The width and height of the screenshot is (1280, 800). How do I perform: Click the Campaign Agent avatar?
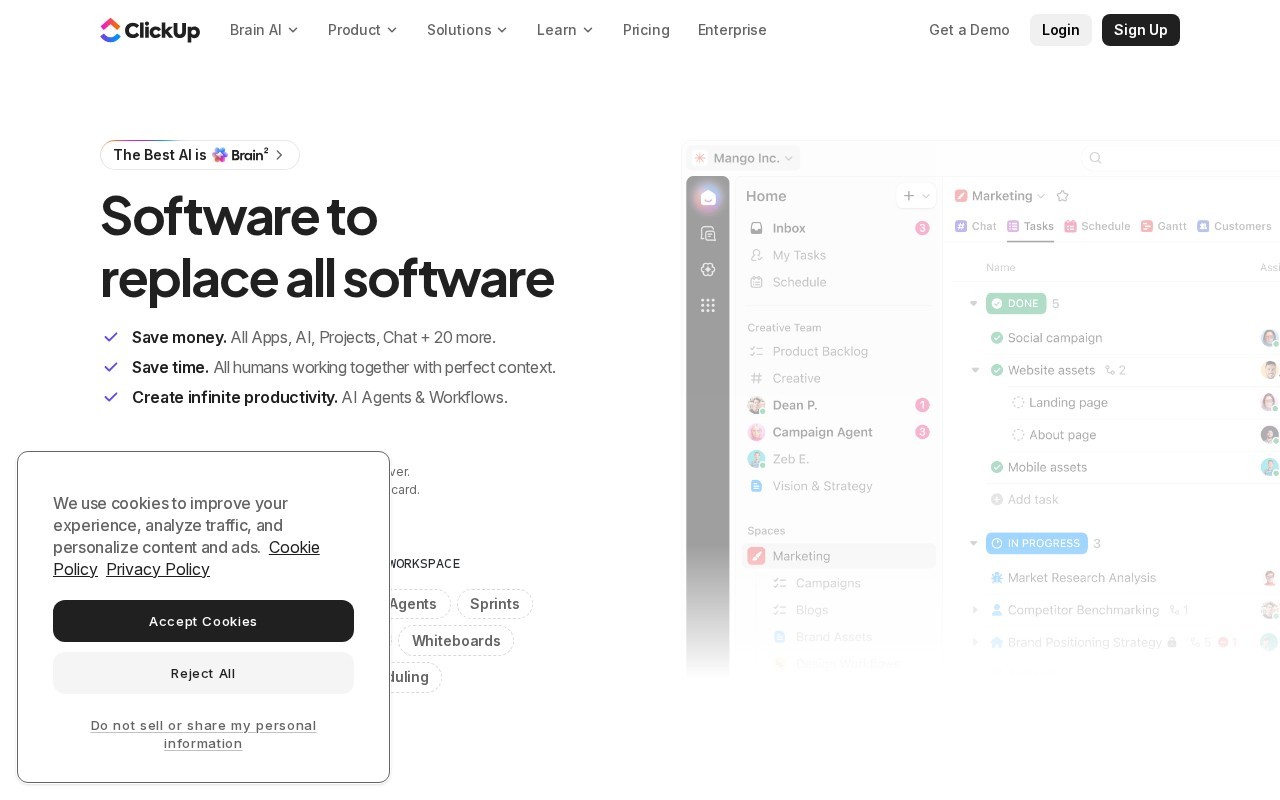click(x=757, y=432)
